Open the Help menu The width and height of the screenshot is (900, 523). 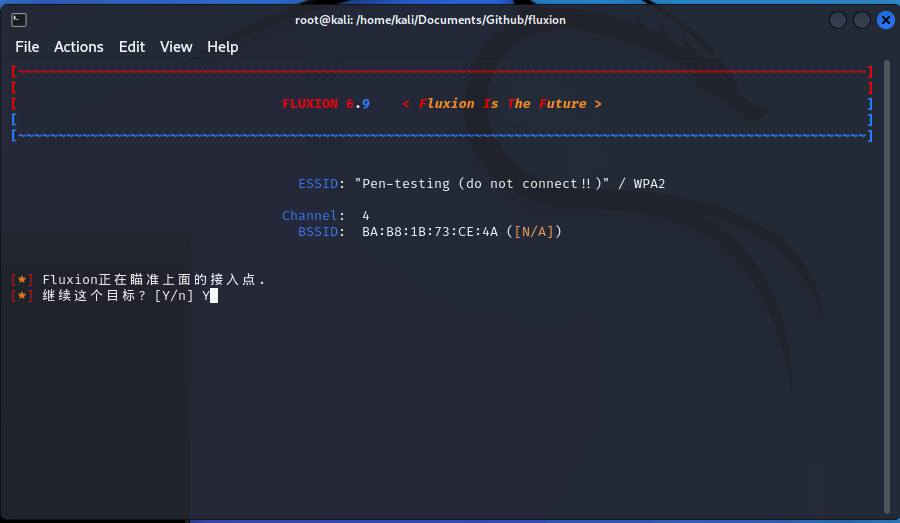[222, 47]
